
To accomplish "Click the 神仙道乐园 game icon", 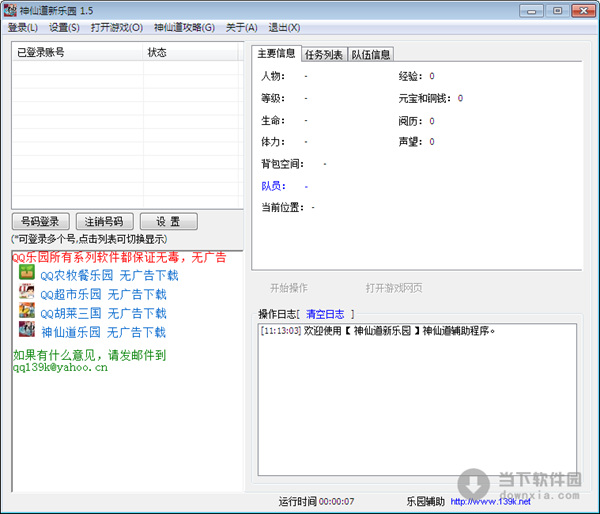I will click(27, 331).
